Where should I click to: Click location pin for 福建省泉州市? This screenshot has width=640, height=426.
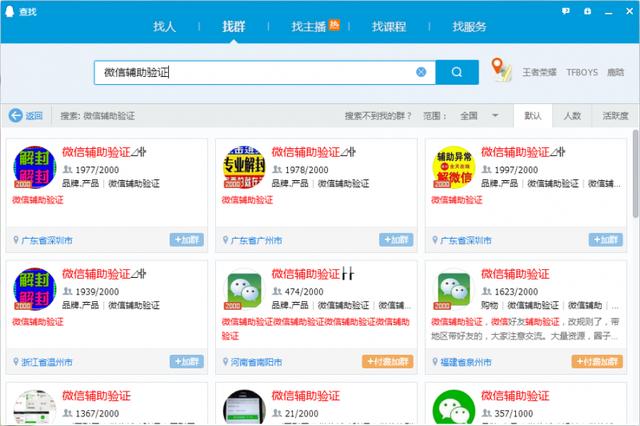pos(435,362)
